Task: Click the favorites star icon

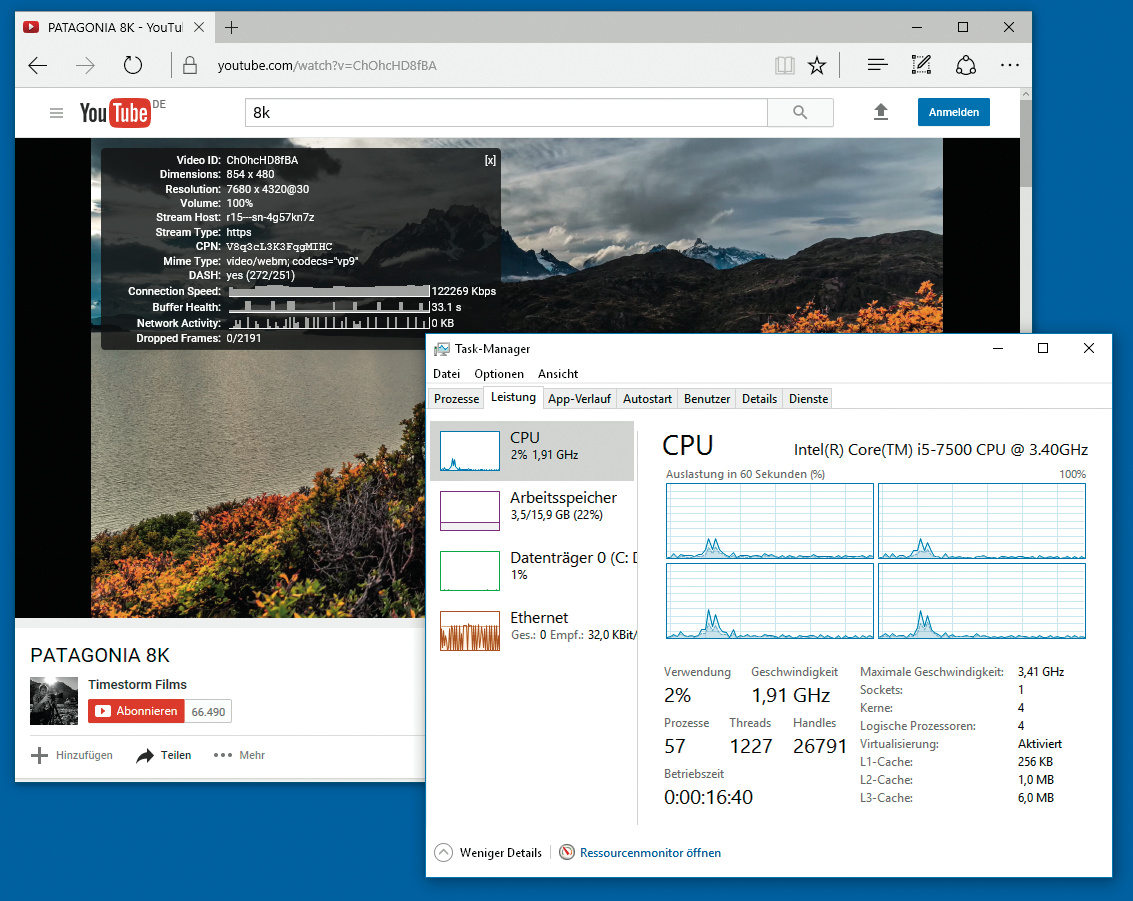Action: click(817, 66)
